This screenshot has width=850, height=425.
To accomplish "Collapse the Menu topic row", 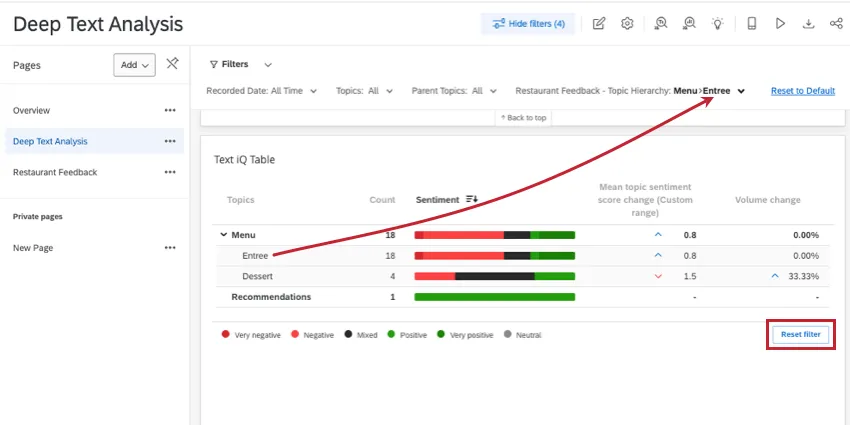I will point(223,235).
